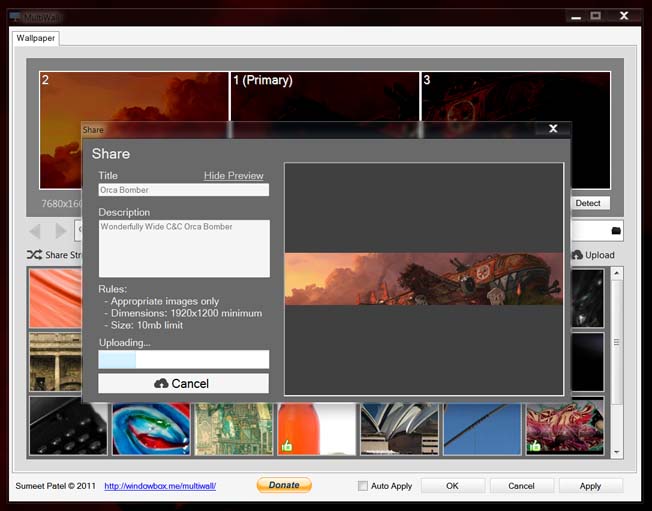Viewport: 652px width, 511px height.
Task: Click the gallery scrollbar thumb
Action: click(x=617, y=342)
